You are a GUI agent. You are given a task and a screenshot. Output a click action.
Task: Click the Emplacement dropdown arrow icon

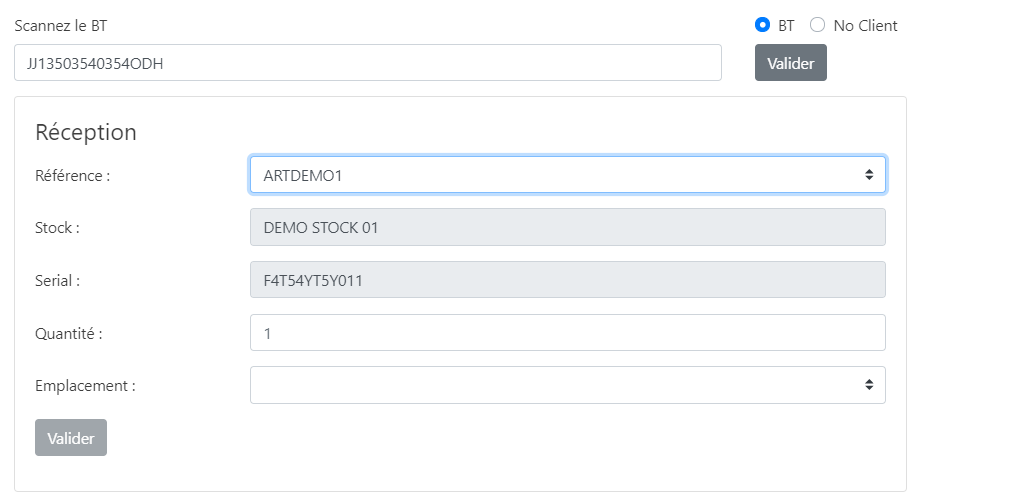coord(869,385)
